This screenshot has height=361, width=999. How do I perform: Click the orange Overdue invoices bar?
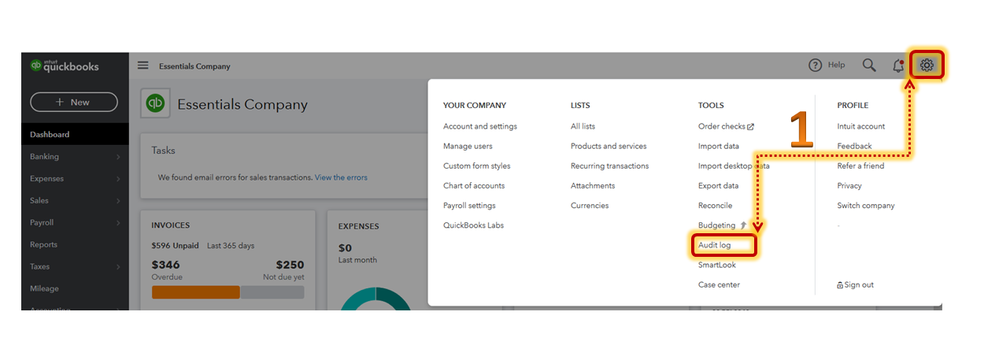196,292
